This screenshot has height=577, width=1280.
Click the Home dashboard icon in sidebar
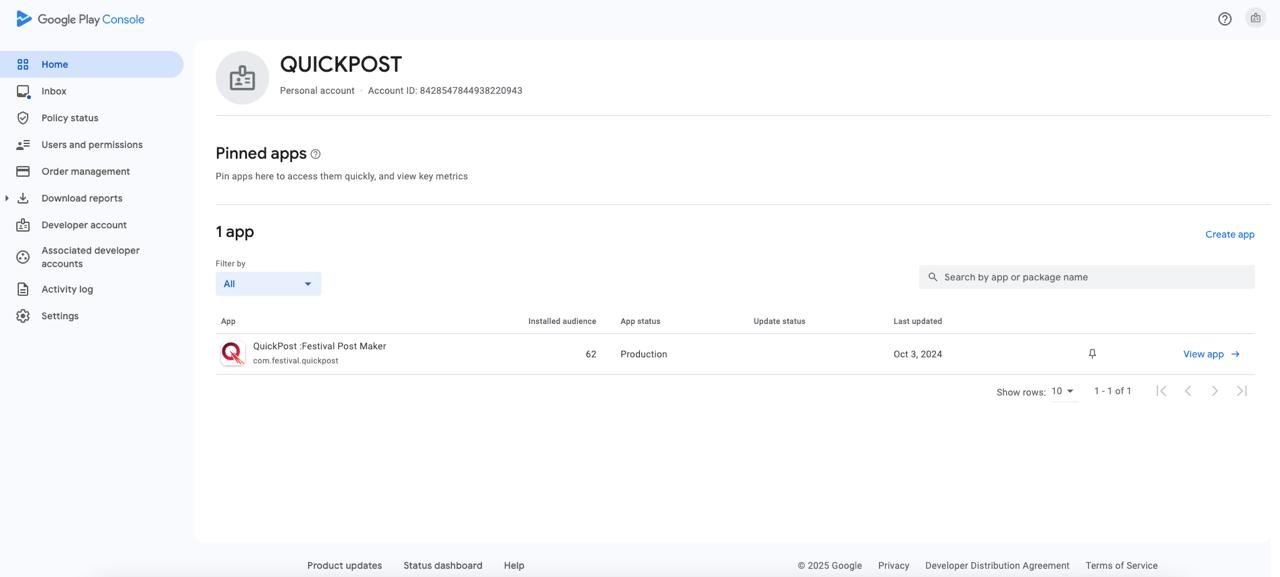pos(23,64)
